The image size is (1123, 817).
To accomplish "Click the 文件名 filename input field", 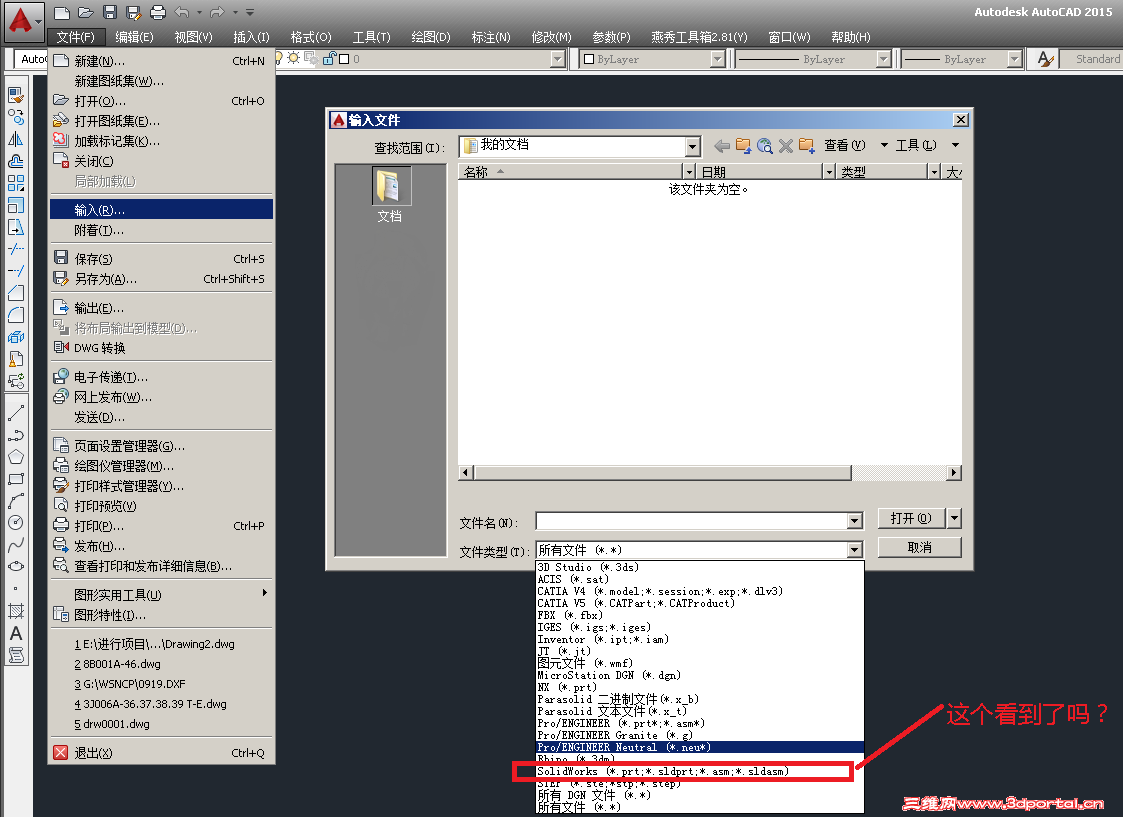I will pyautogui.click(x=692, y=521).
